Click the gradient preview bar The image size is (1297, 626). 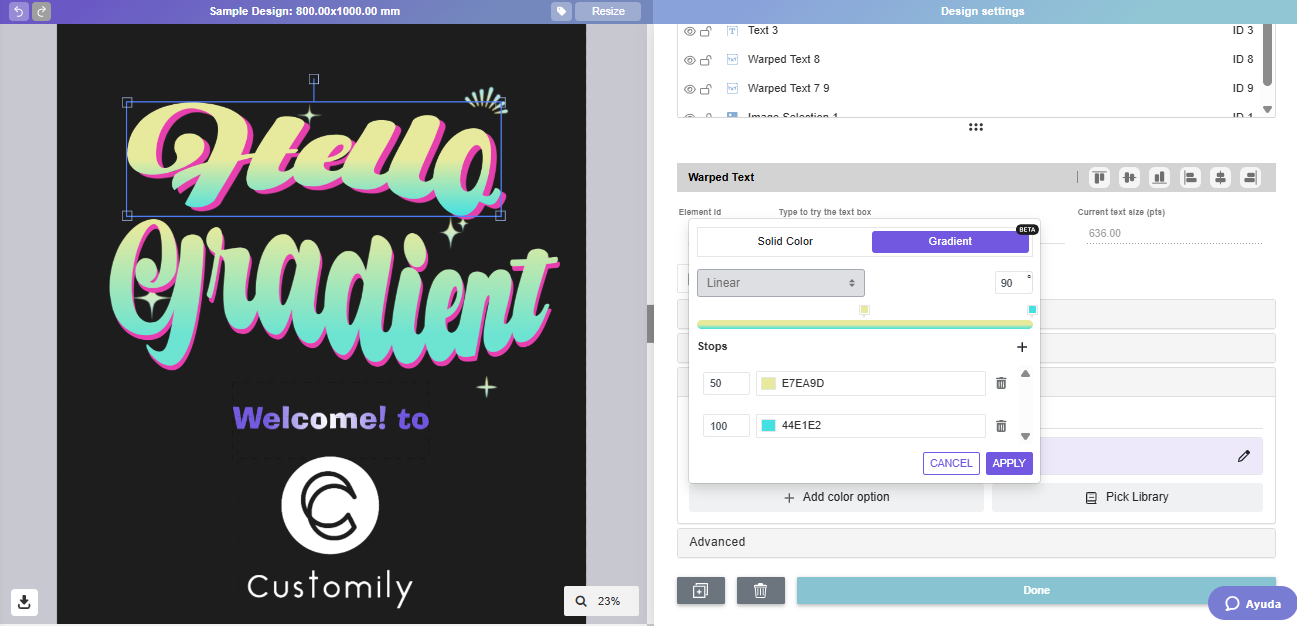click(865, 324)
